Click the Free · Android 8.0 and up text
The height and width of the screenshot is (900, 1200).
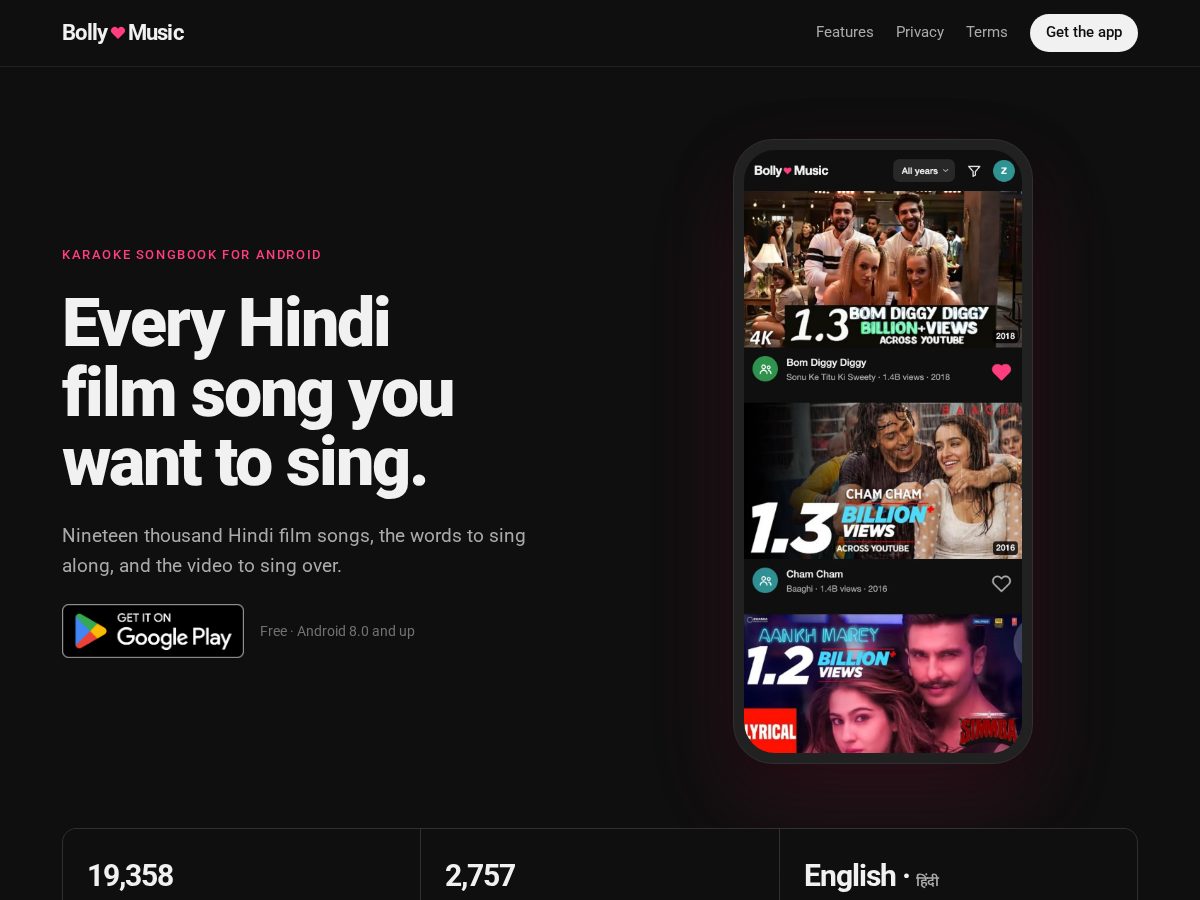click(x=337, y=631)
